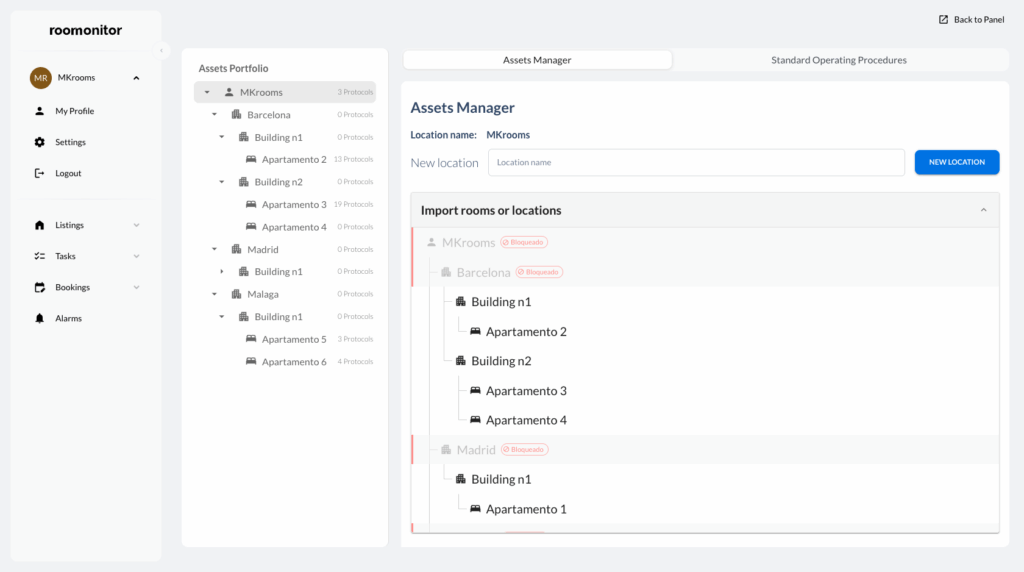Select Building n1 under Madrid in import tree
This screenshot has height=572, width=1024.
(x=501, y=479)
